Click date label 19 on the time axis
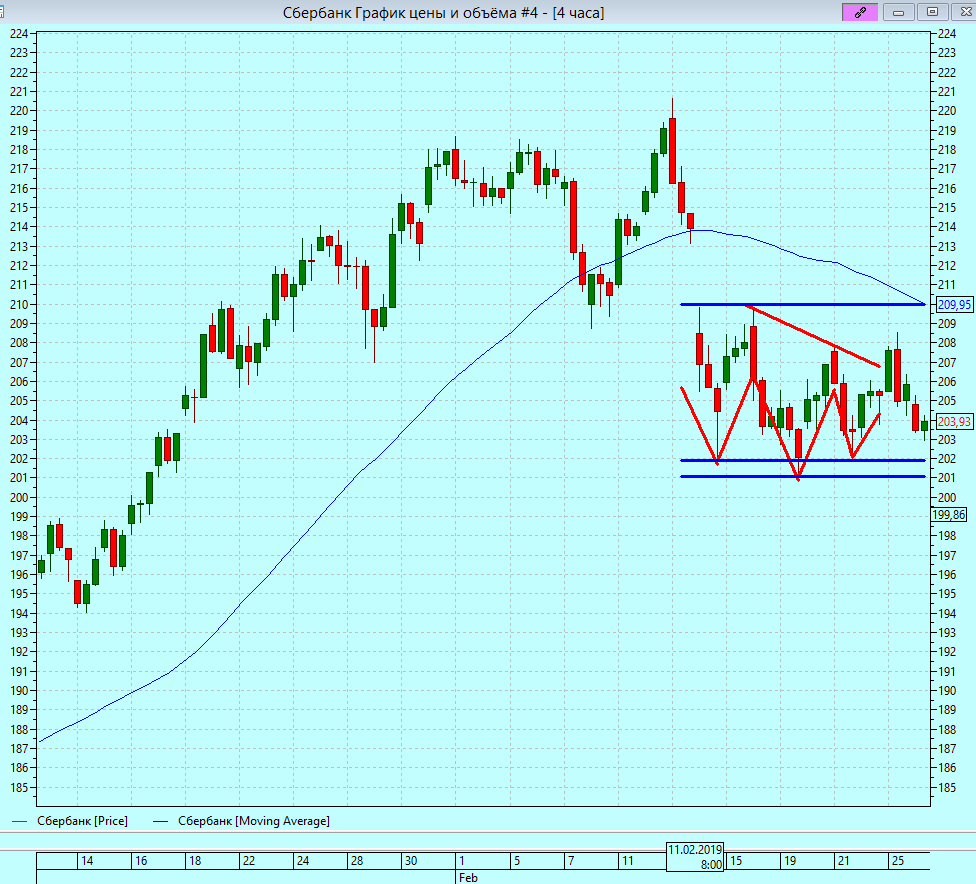This screenshot has height=884, width=976. pyautogui.click(x=790, y=861)
